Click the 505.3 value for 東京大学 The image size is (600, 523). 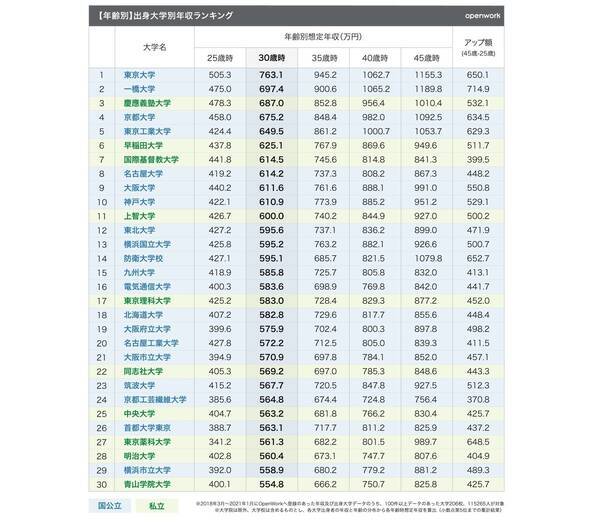point(220,75)
